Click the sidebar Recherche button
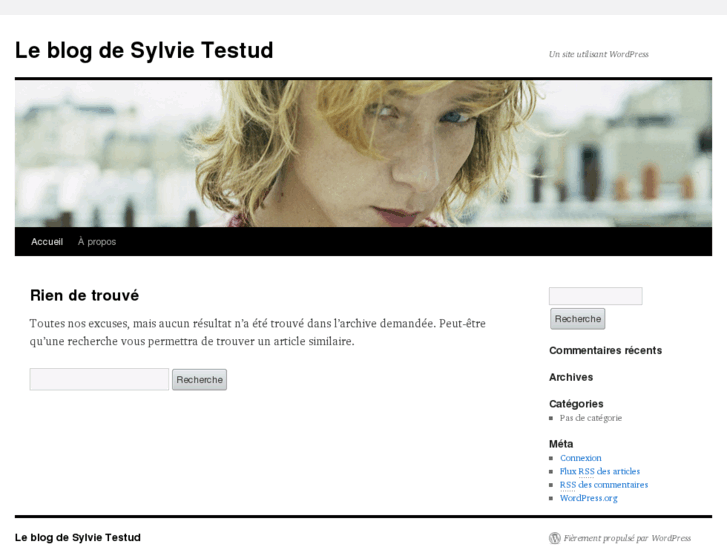Screen dimensions: 727x545 coord(578,319)
